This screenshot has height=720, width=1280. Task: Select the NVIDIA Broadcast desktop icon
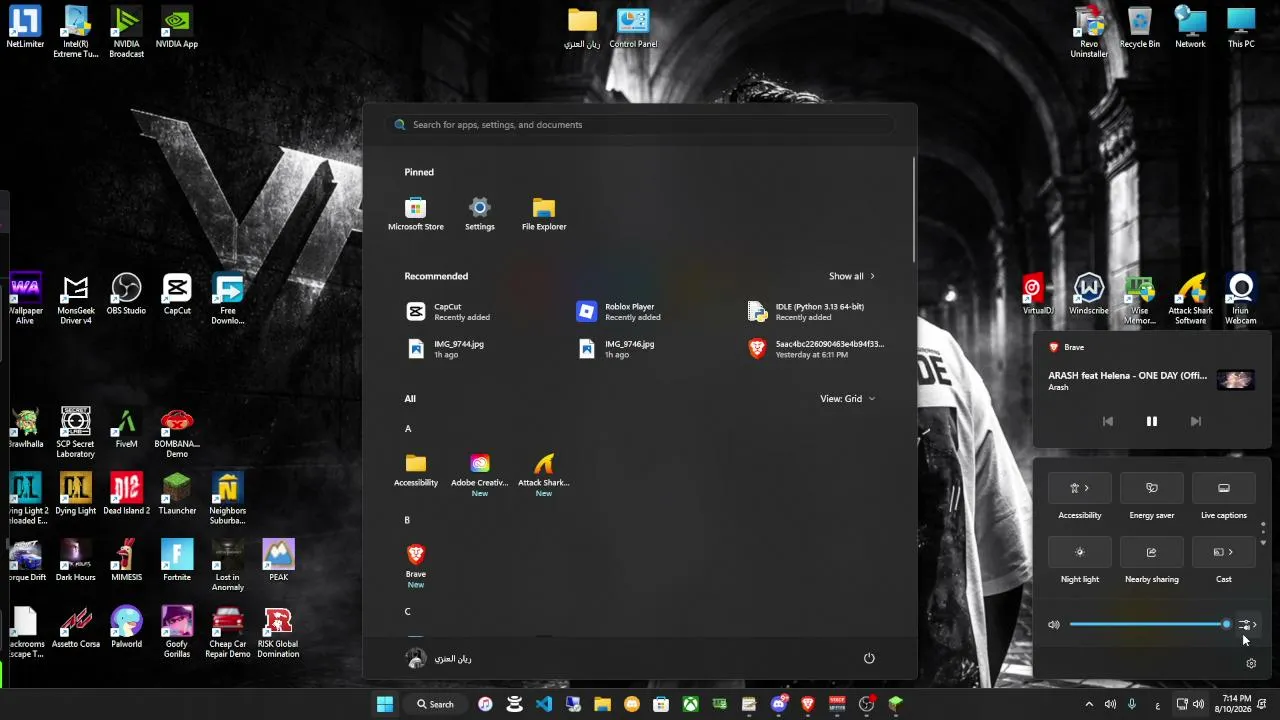[x=126, y=32]
